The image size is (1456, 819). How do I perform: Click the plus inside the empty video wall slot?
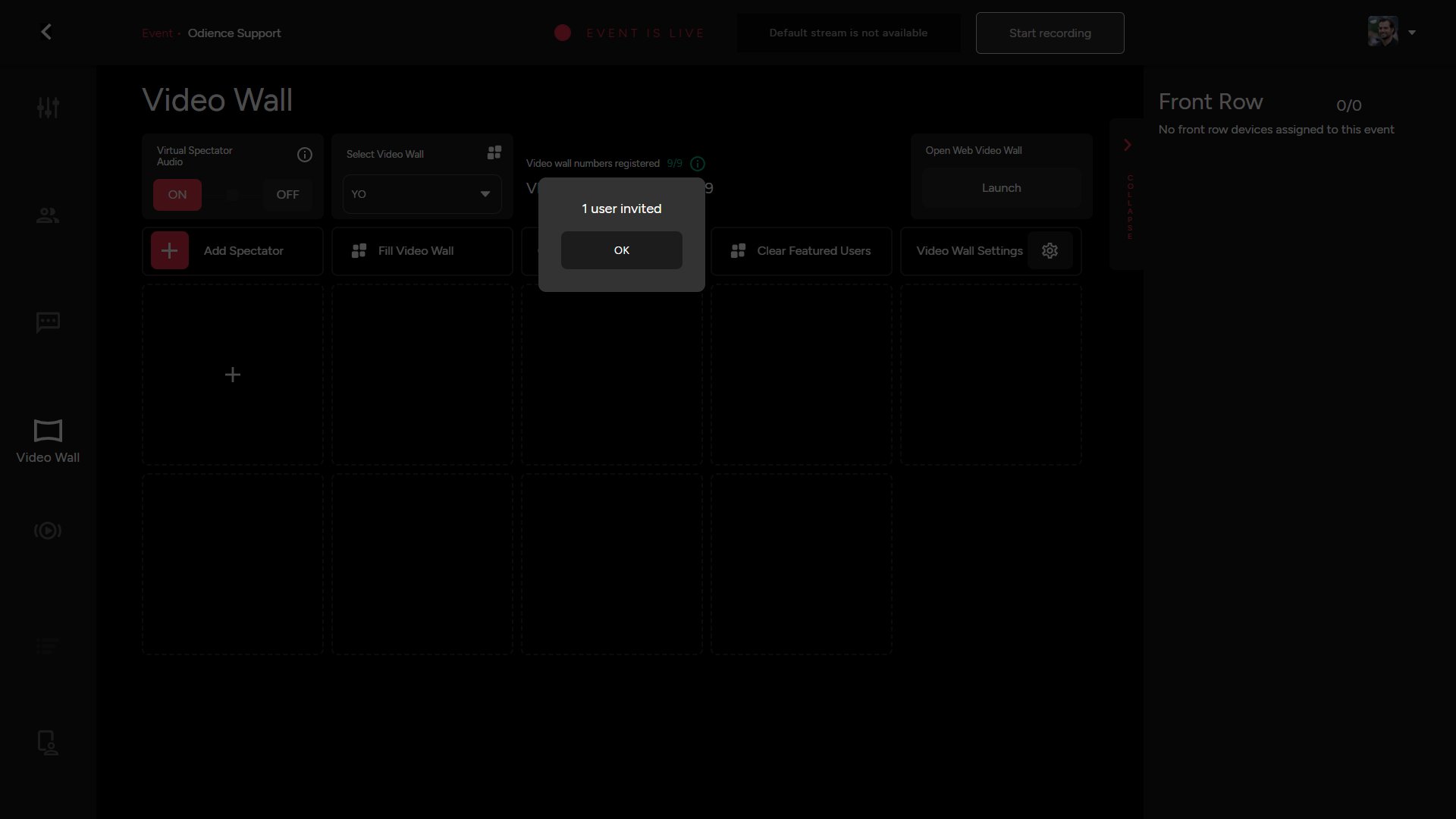click(x=232, y=374)
